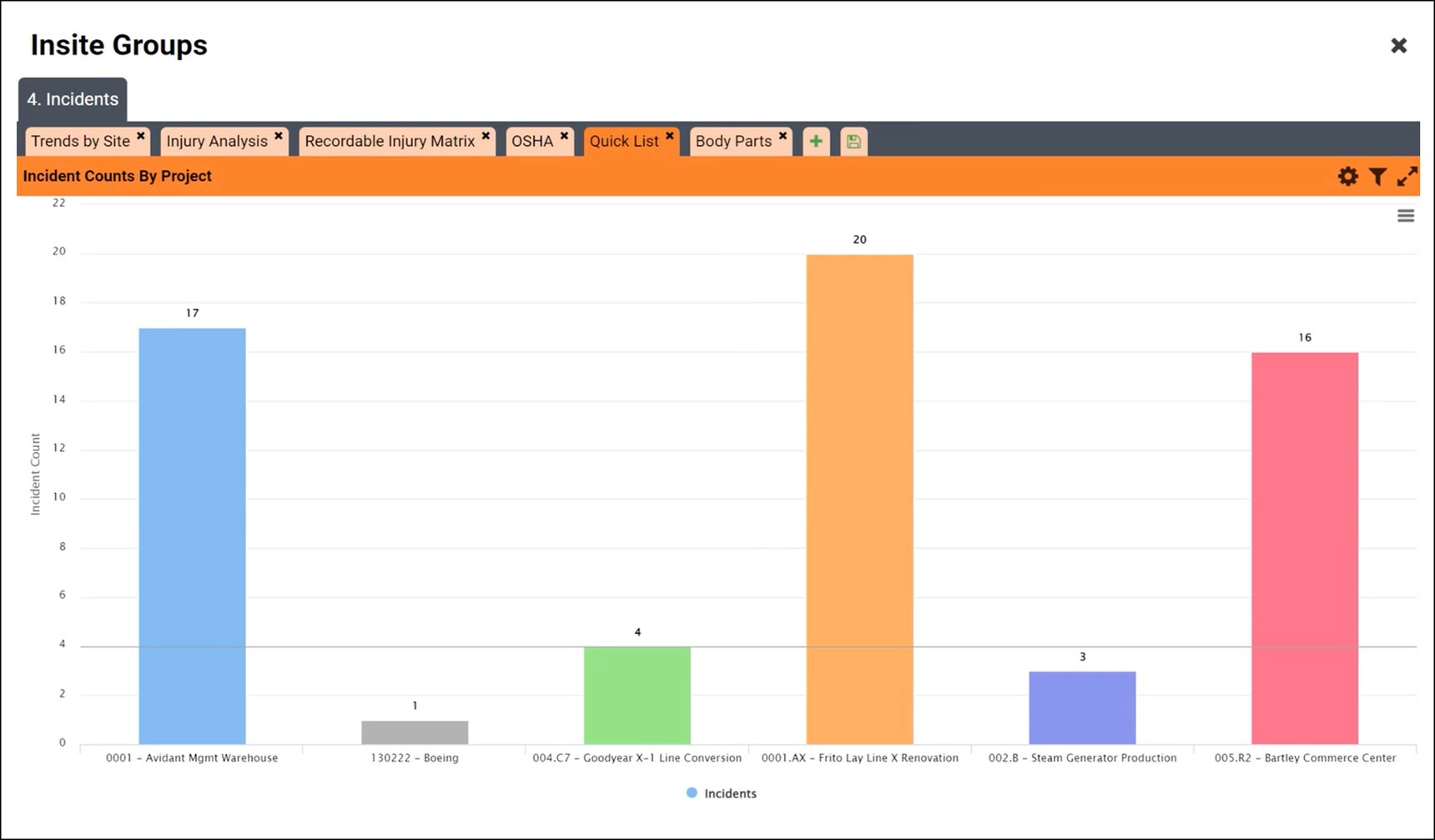Open the Injury Analysis tab
The width and height of the screenshot is (1435, 840).
[216, 141]
